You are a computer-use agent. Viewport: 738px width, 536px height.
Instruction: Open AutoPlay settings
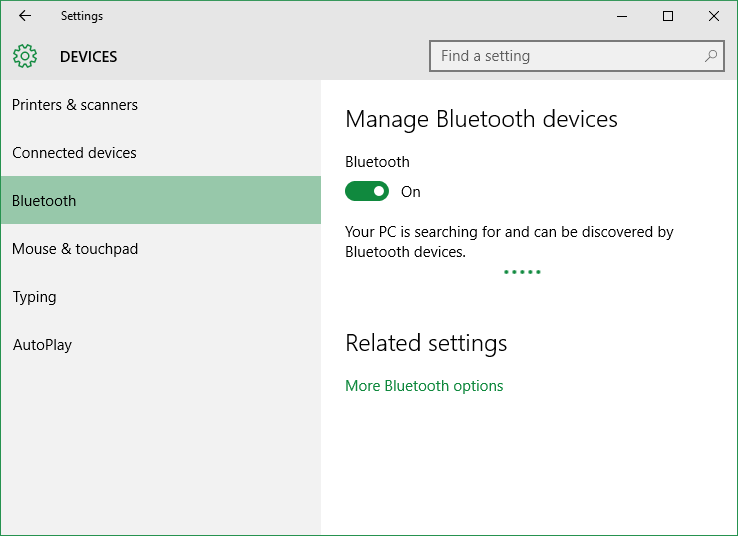[x=161, y=344]
